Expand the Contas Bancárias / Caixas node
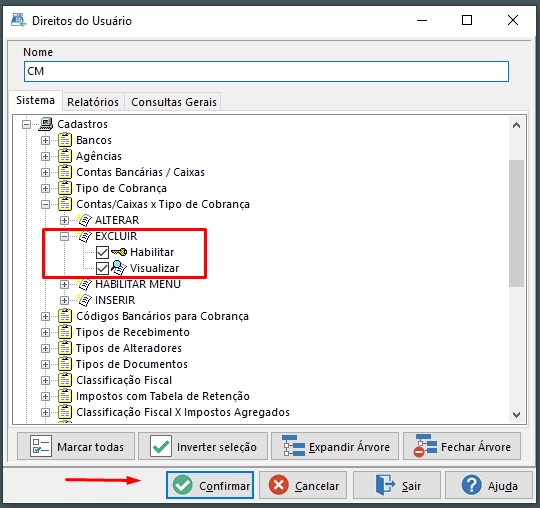Viewport: 540px width, 508px height. click(45, 172)
